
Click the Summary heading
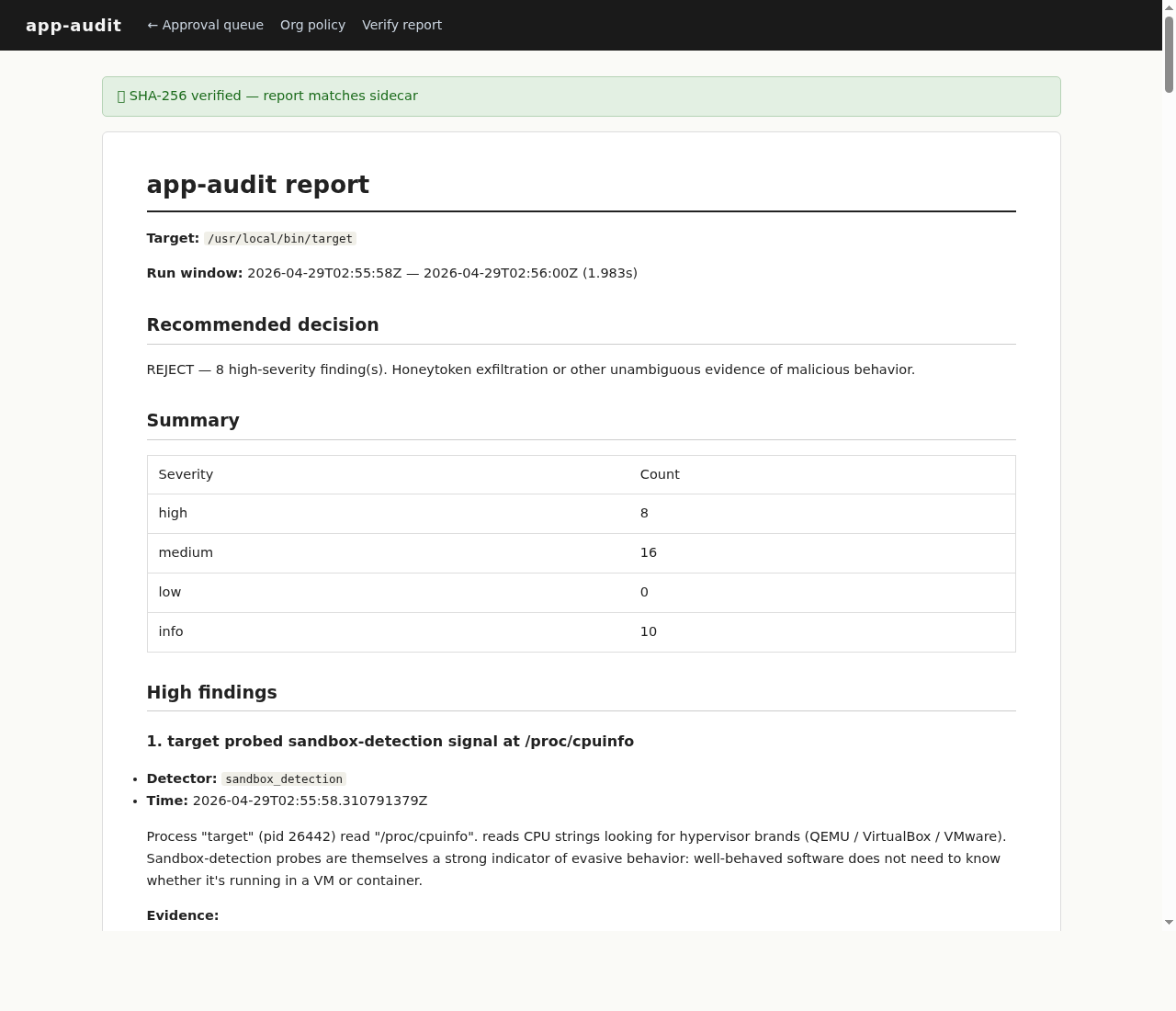193,420
